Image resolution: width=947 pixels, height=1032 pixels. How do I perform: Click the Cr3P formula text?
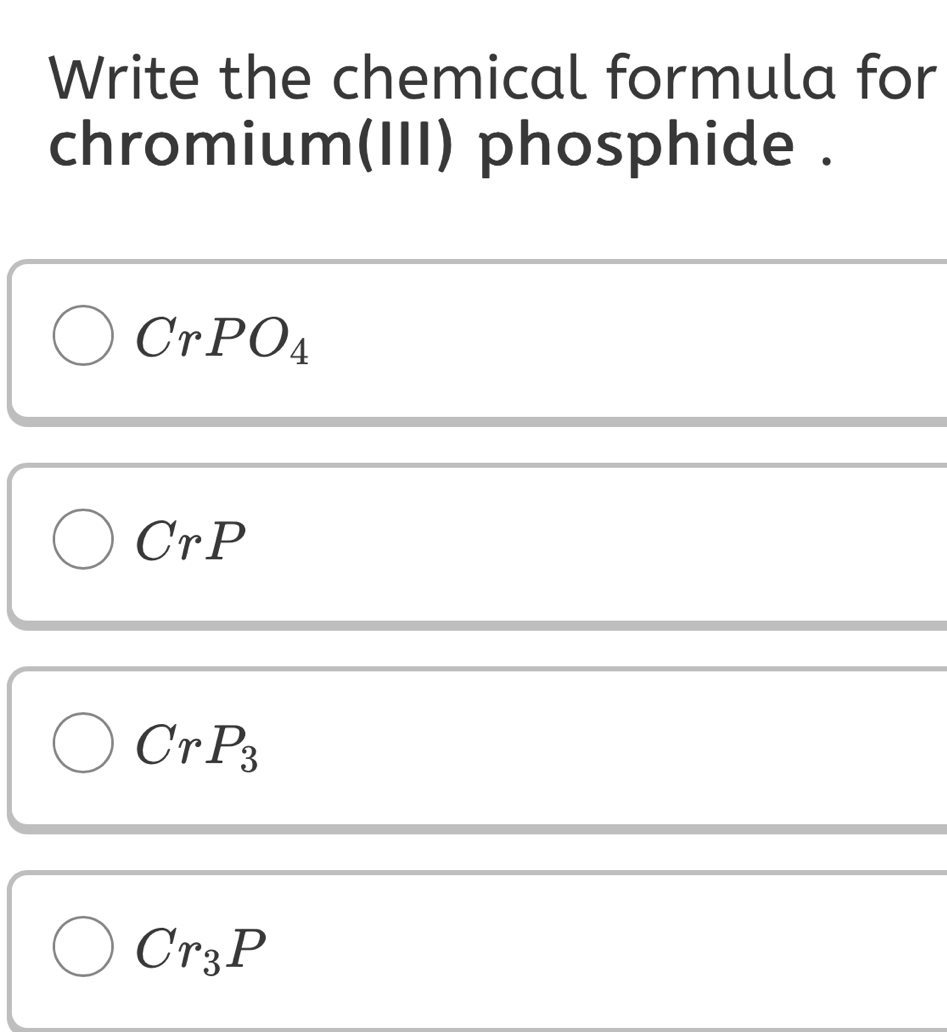201,948
